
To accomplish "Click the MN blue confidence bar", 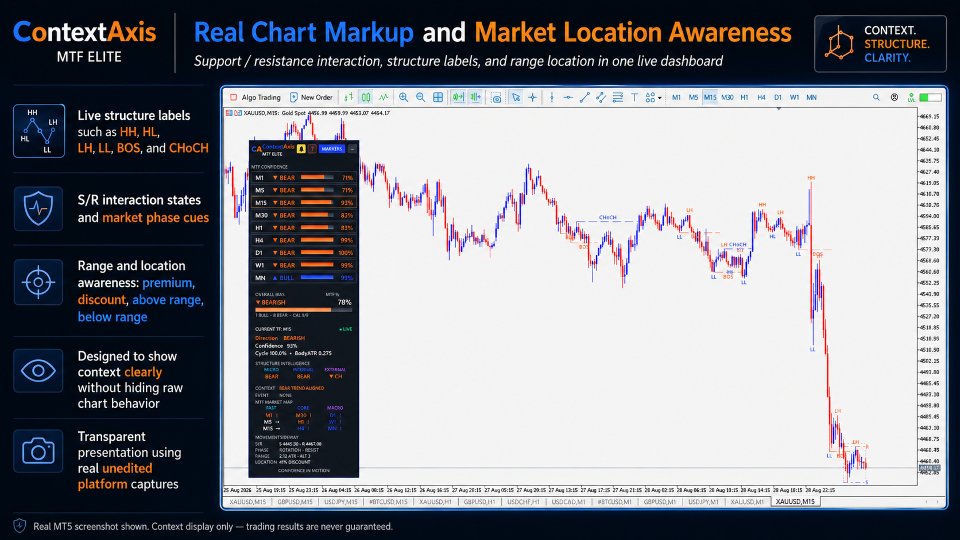I will point(317,278).
